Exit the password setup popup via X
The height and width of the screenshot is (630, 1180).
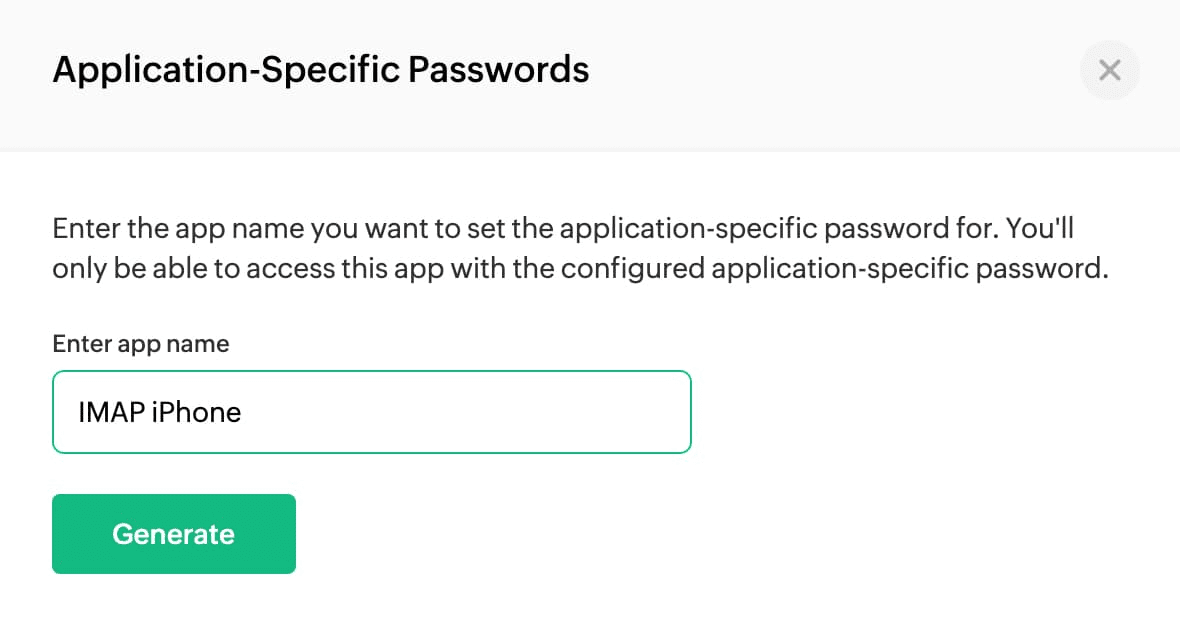(1109, 70)
